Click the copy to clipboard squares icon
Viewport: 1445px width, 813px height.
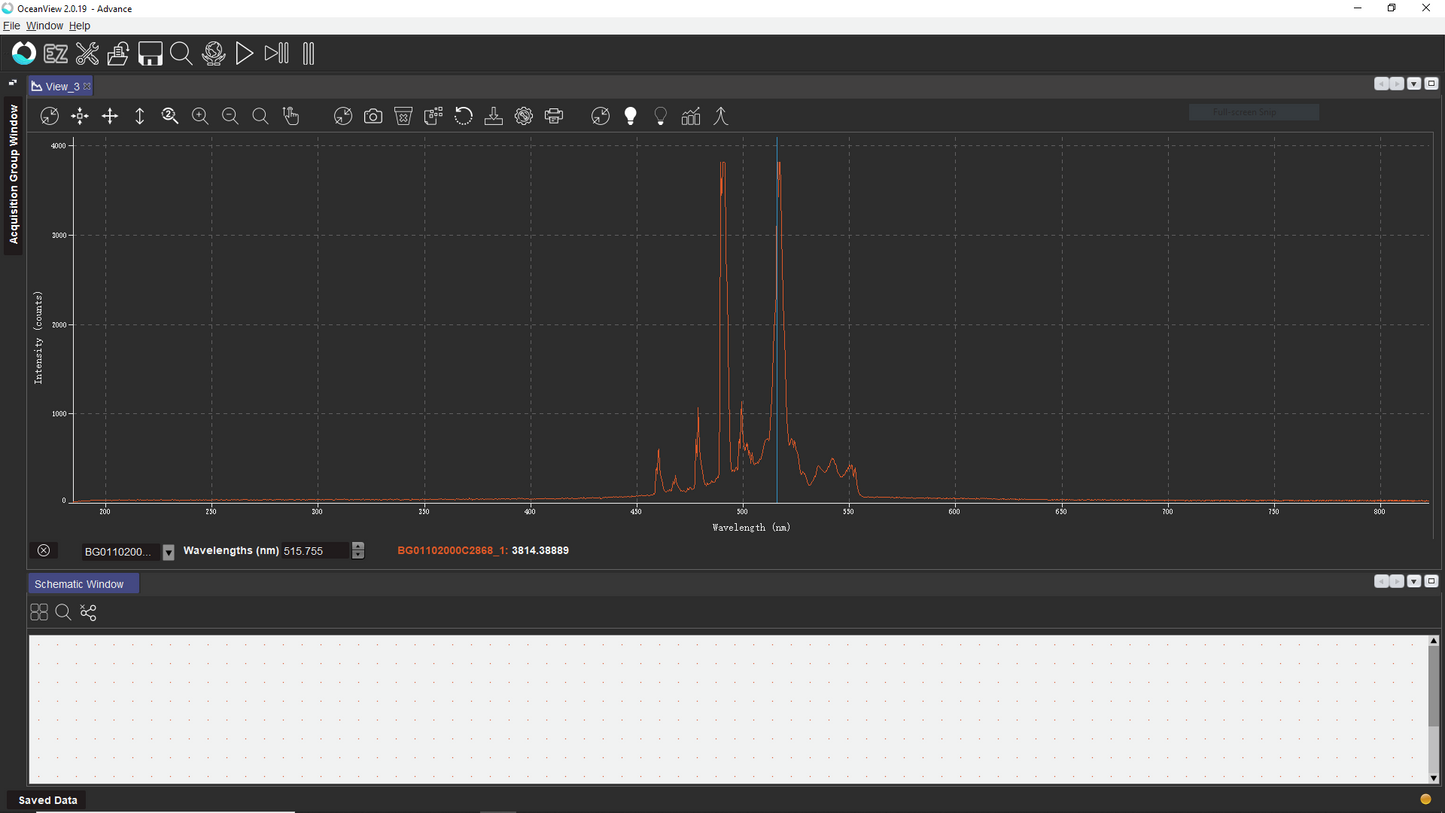click(x=433, y=117)
